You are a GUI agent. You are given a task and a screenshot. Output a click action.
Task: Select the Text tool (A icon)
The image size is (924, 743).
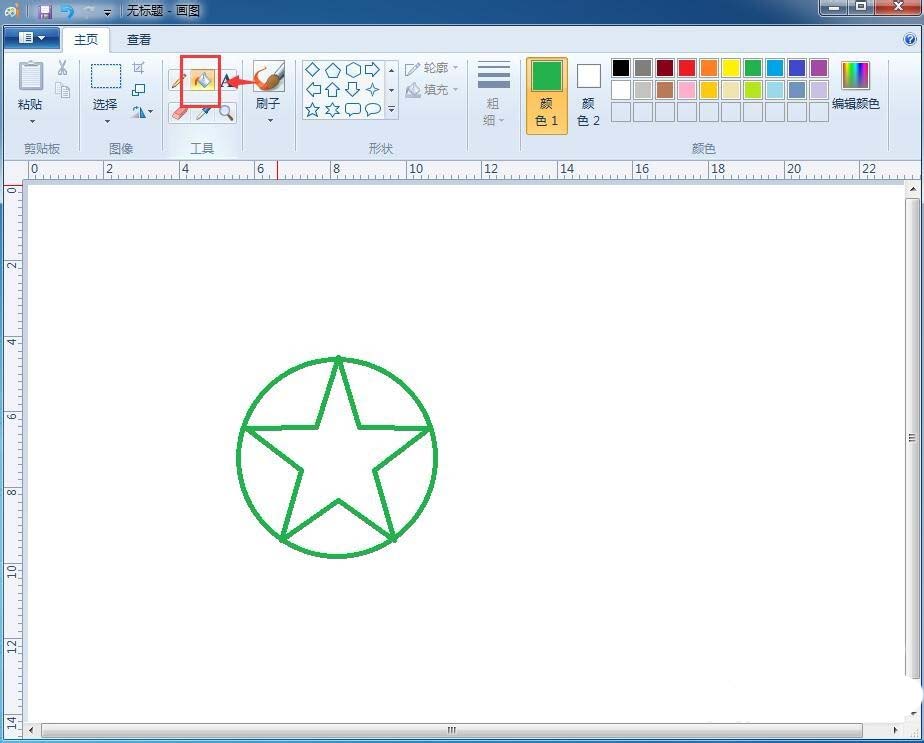point(226,80)
